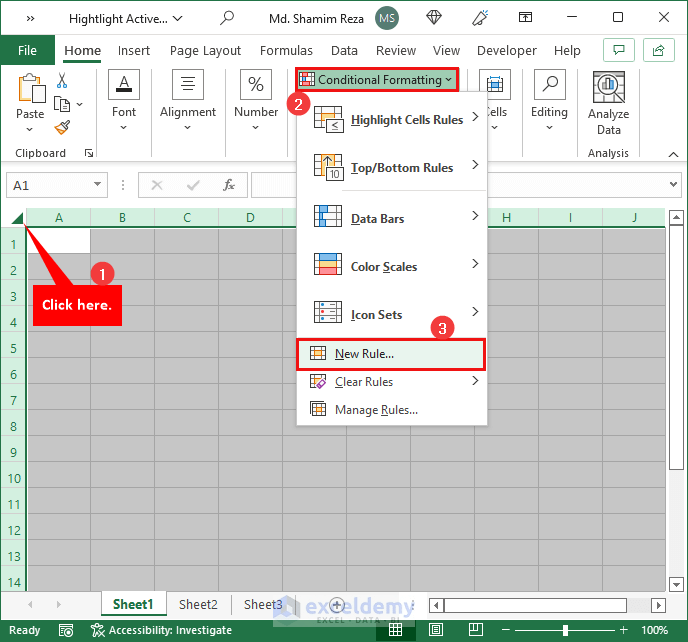
Task: Expand the Top/Bottom Rules submenu
Action: click(392, 168)
